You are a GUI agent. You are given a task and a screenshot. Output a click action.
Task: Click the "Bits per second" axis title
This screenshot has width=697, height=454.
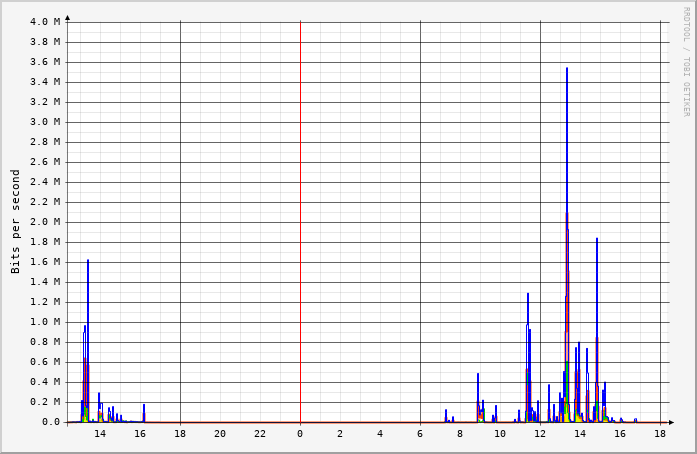pyautogui.click(x=16, y=221)
